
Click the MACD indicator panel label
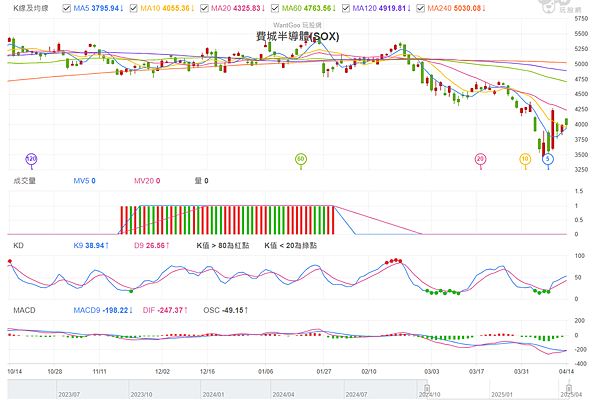pos(24,310)
